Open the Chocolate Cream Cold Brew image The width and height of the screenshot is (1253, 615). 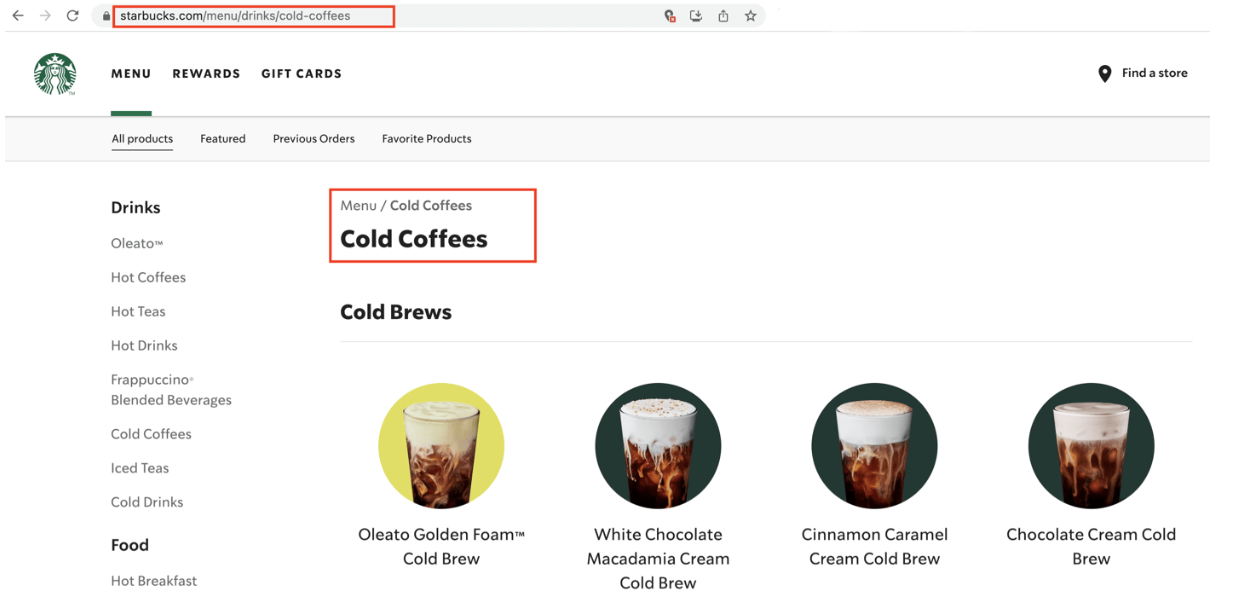pos(1091,446)
